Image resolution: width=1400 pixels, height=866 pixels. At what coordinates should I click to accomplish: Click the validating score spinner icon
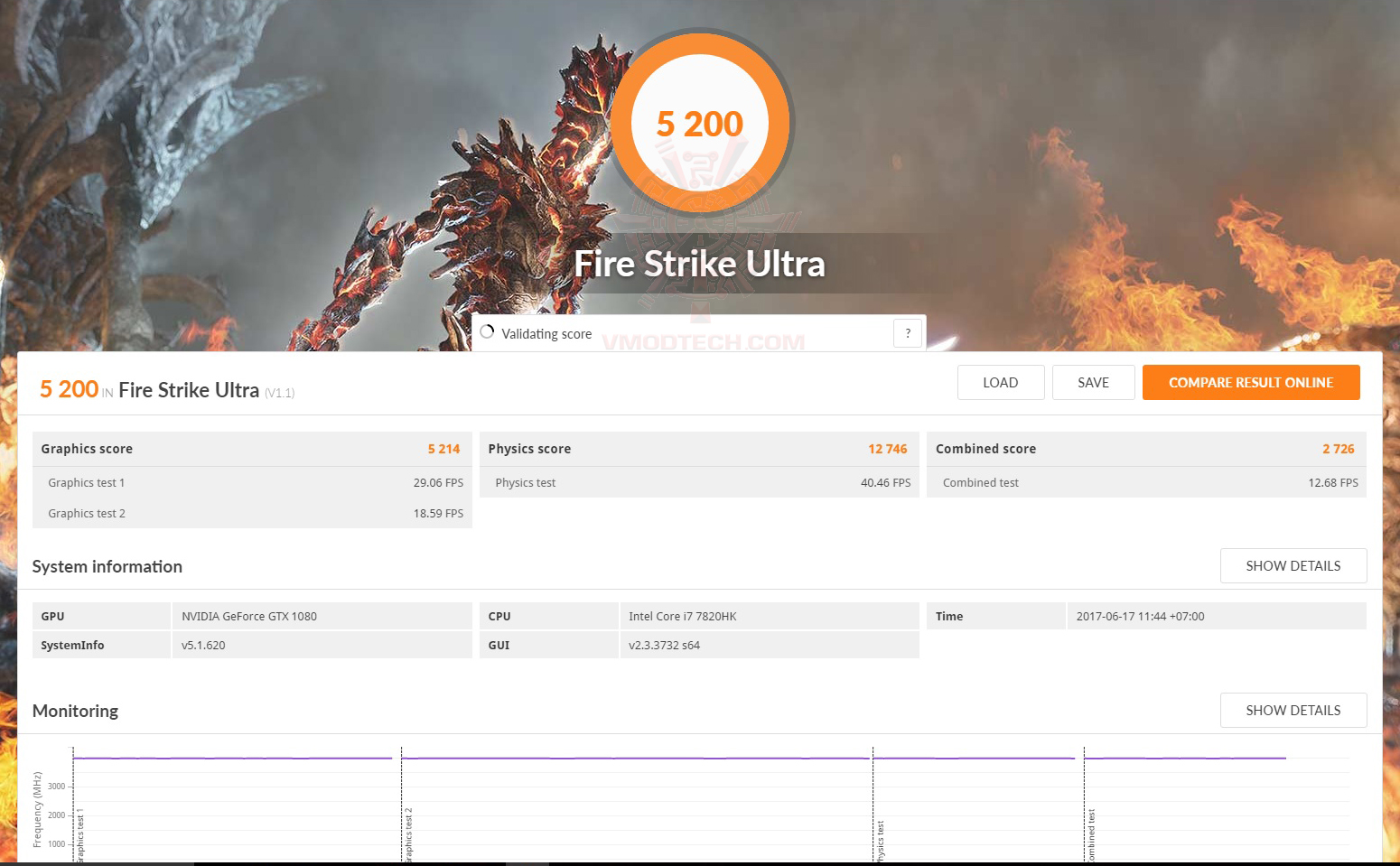pos(487,332)
